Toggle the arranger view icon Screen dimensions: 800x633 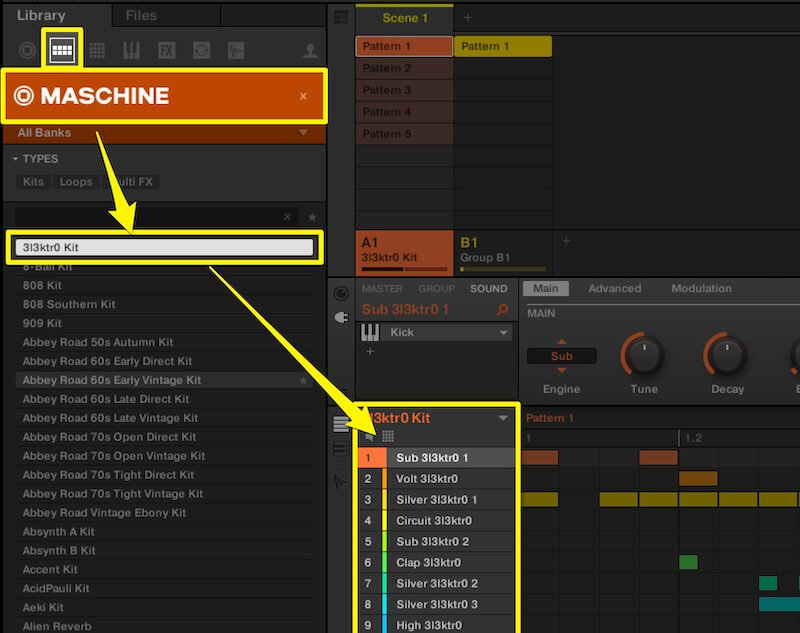pos(341,17)
